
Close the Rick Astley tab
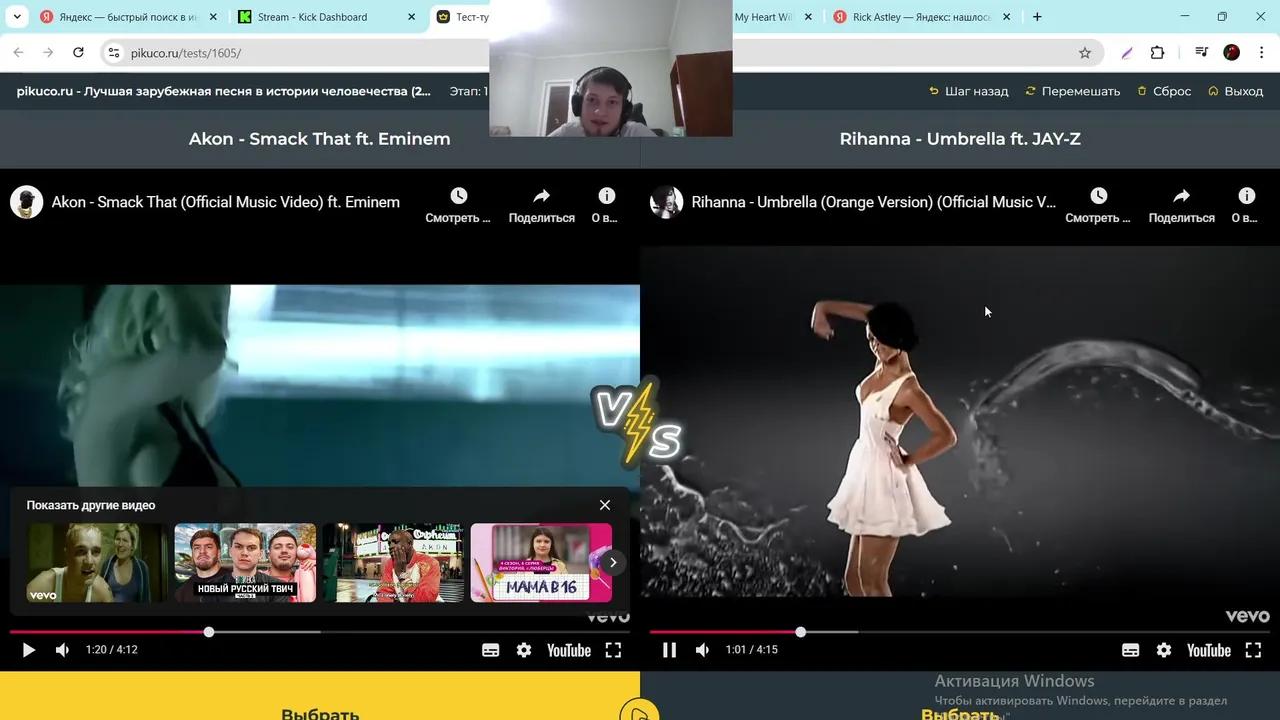point(1006,17)
